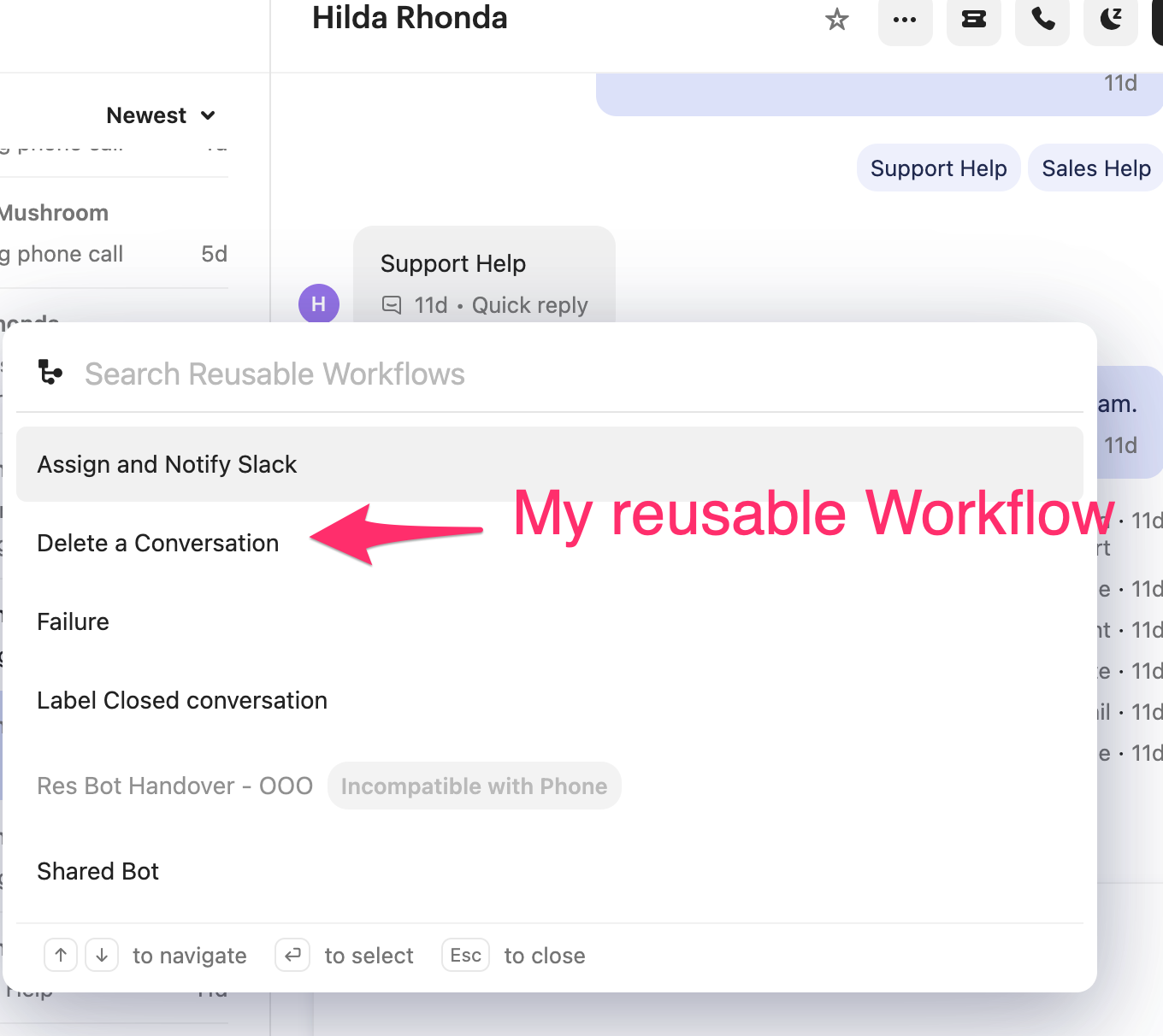
Task: Click the workflow icon beside the search field
Action: pyautogui.click(x=50, y=373)
